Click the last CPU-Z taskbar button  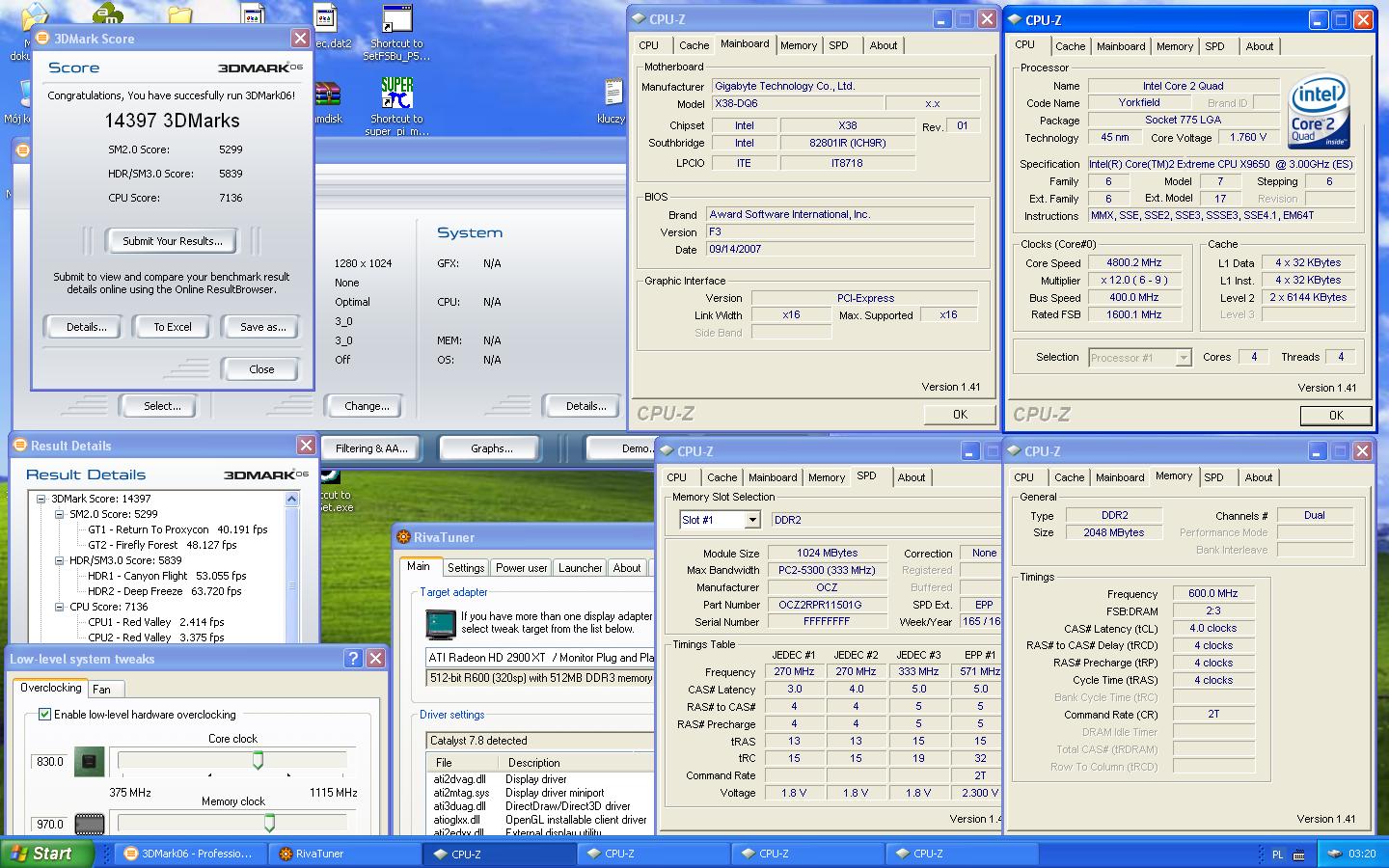[962, 854]
